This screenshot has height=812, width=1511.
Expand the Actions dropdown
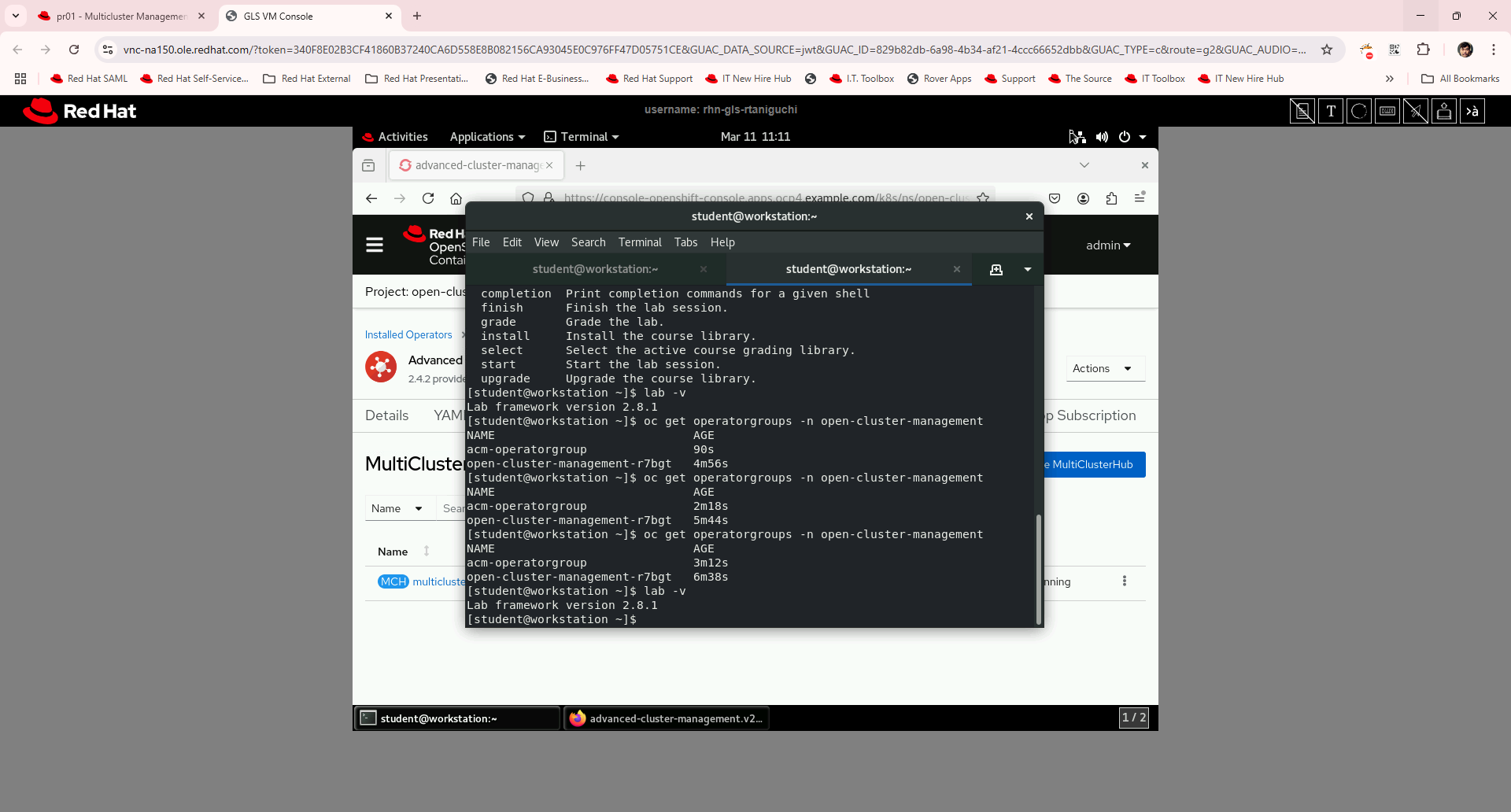click(1105, 368)
